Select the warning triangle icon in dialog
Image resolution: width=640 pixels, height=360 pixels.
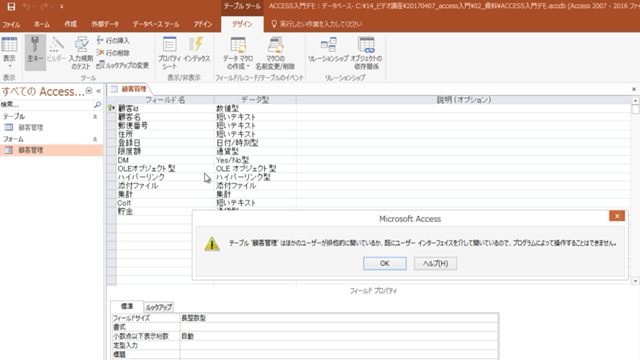pyautogui.click(x=212, y=244)
